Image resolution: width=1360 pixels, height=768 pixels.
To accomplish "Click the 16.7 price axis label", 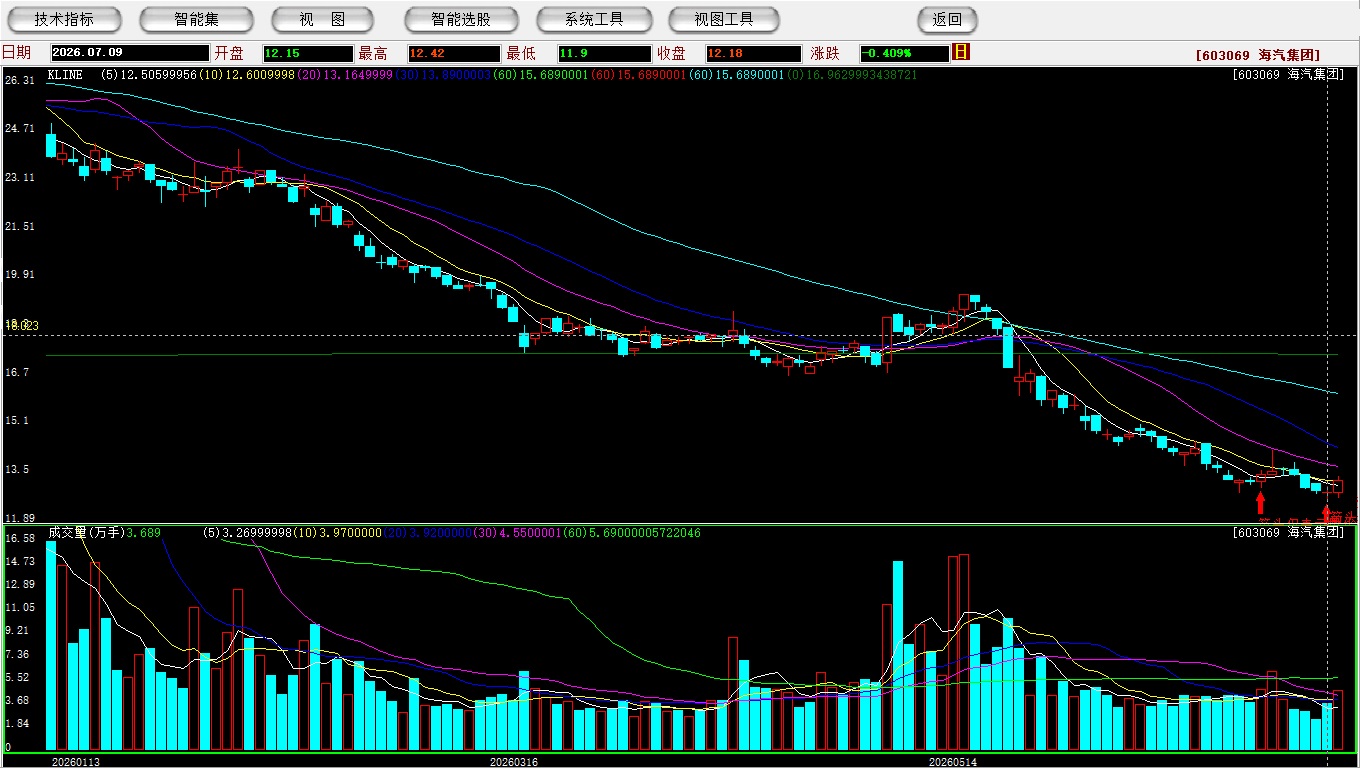I will 17,372.
